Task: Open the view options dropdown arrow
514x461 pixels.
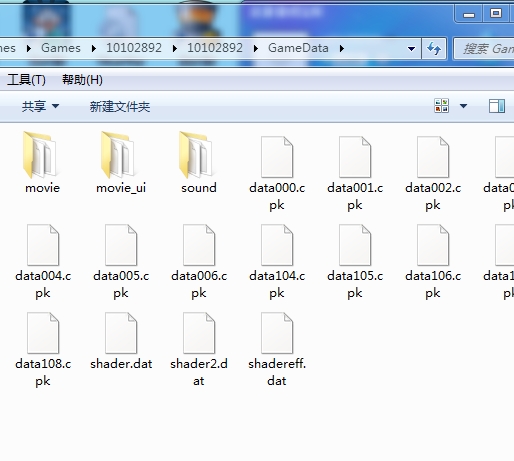Action: tap(463, 106)
